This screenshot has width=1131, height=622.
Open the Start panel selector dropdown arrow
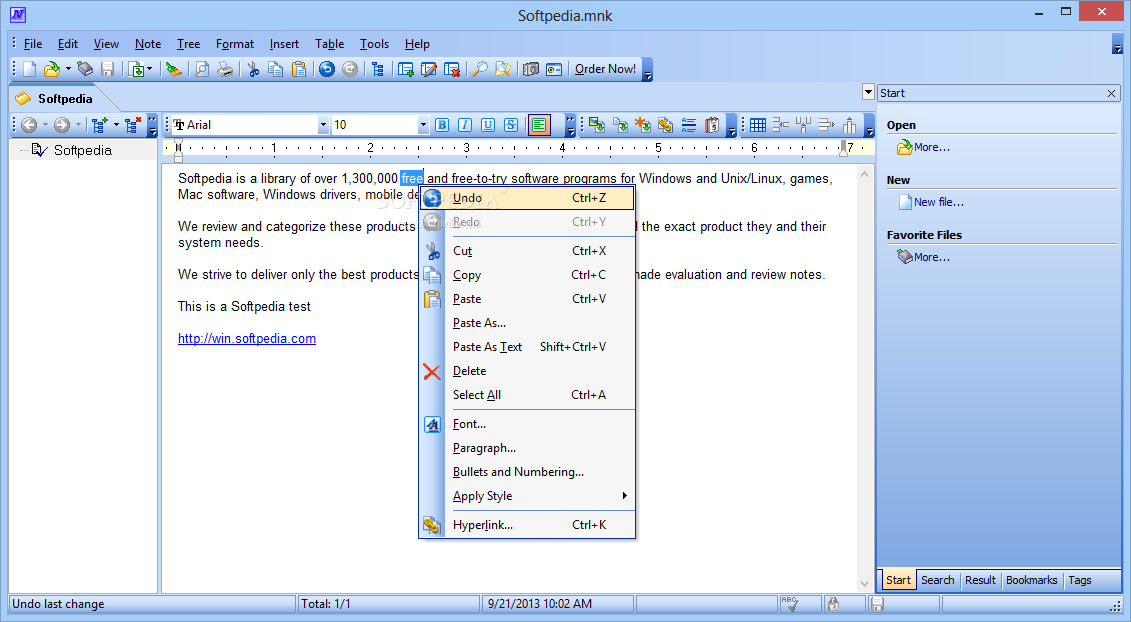pos(868,92)
